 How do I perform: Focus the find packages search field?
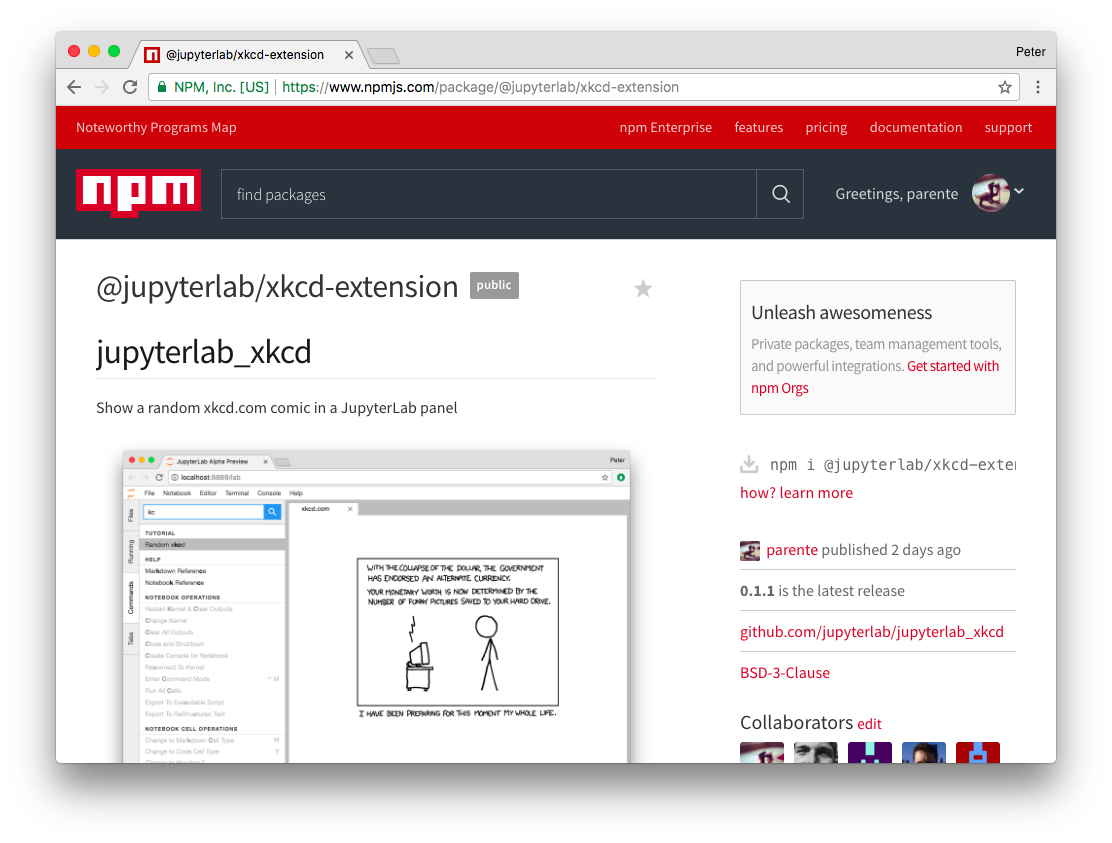point(489,194)
